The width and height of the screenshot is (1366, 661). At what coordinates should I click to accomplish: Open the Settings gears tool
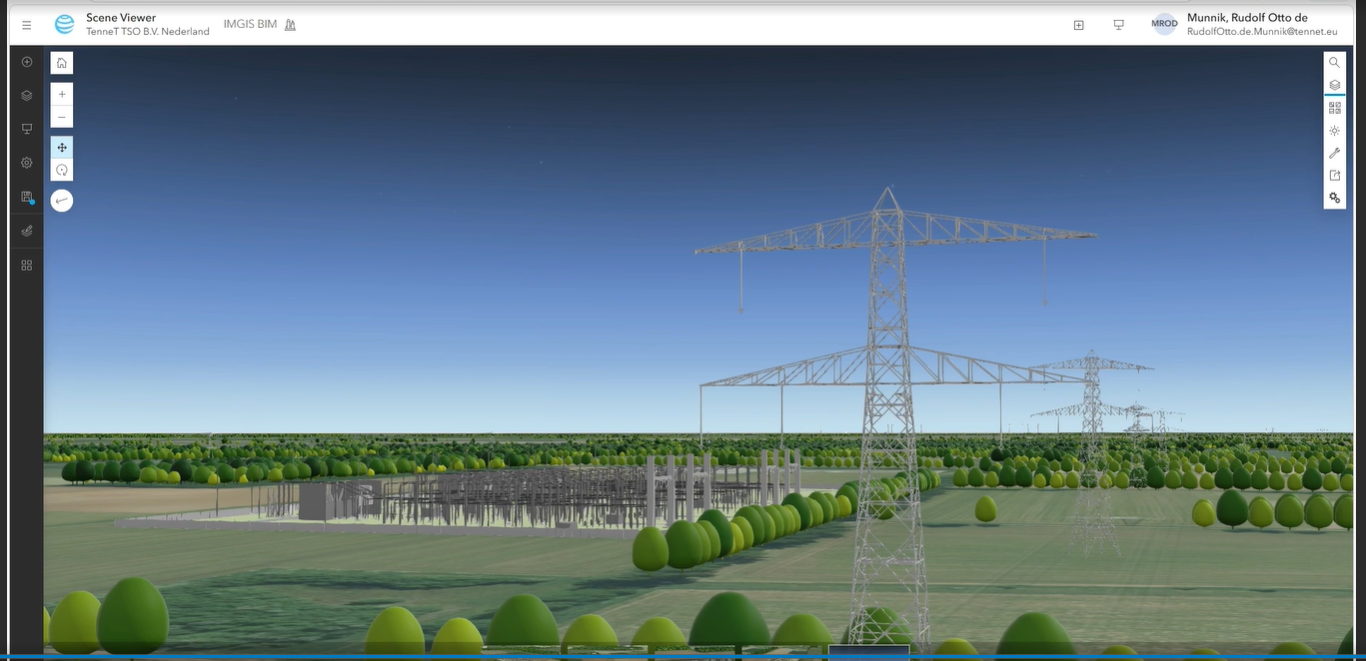[x=1334, y=198]
